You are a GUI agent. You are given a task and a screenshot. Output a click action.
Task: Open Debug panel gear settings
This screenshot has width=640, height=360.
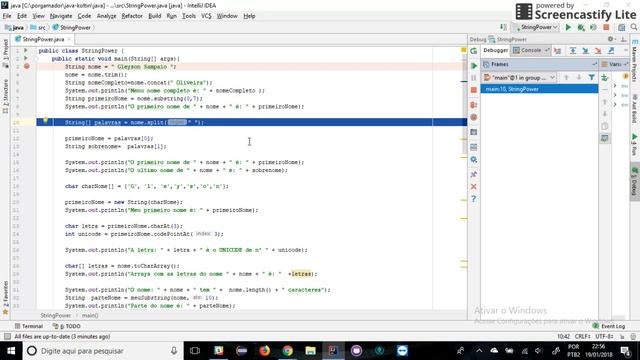pos(611,39)
